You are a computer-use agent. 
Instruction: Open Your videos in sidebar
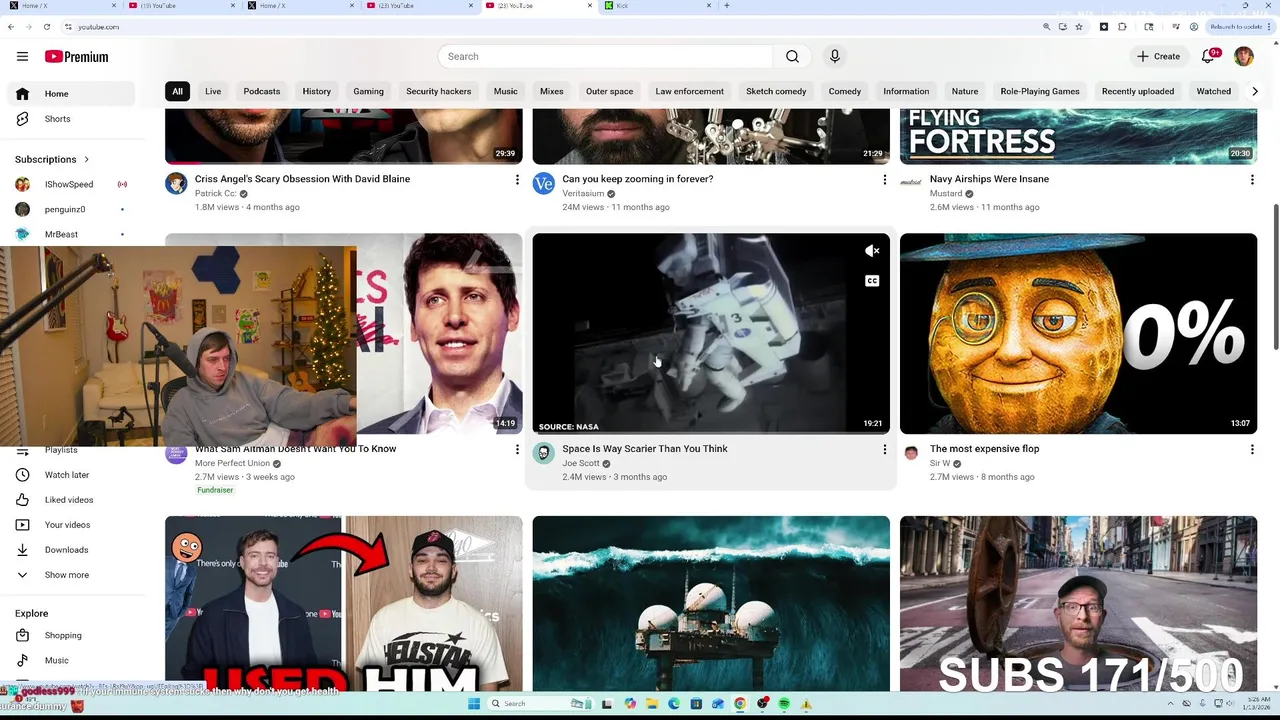[70, 525]
